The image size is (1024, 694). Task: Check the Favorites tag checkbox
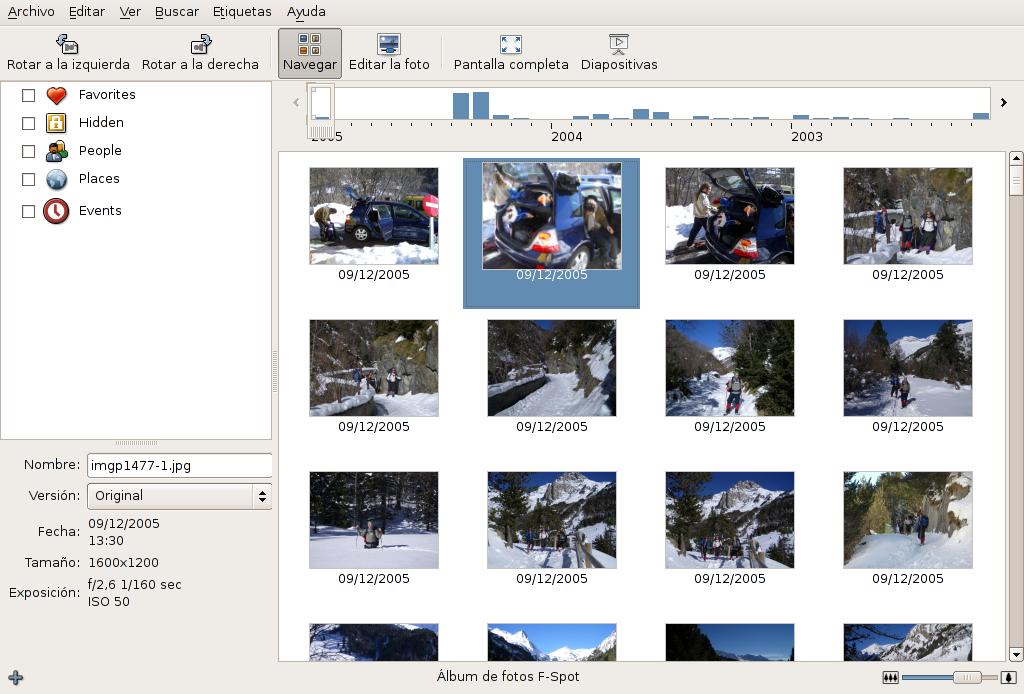[x=28, y=95]
